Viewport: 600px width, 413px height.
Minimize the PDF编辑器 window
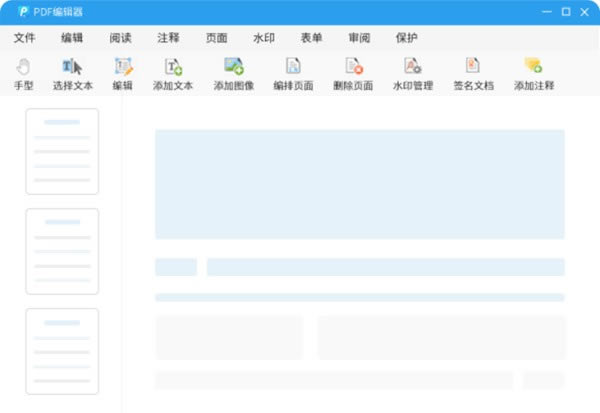click(x=547, y=12)
